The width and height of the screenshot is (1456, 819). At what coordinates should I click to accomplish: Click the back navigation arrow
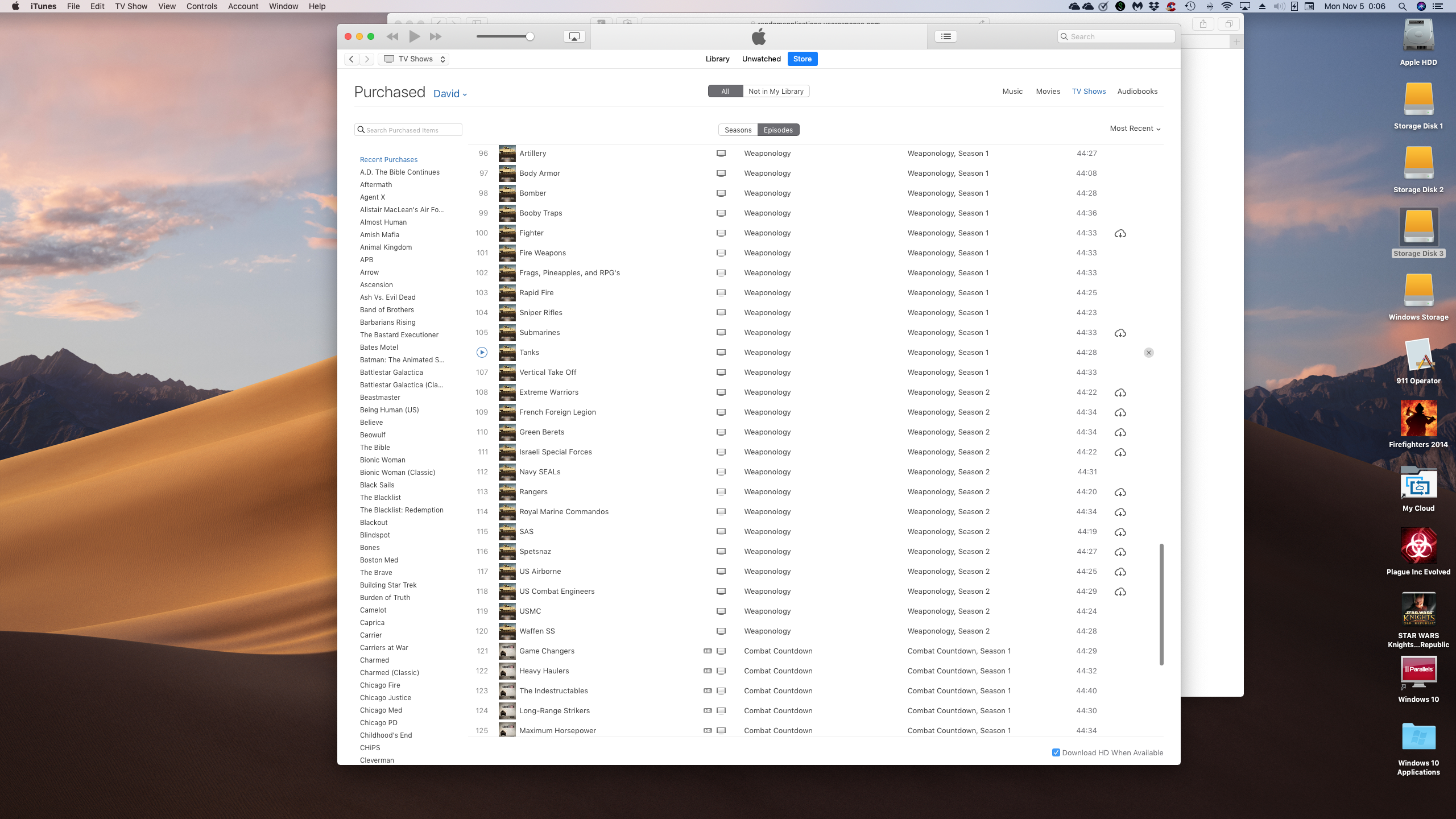[351, 59]
